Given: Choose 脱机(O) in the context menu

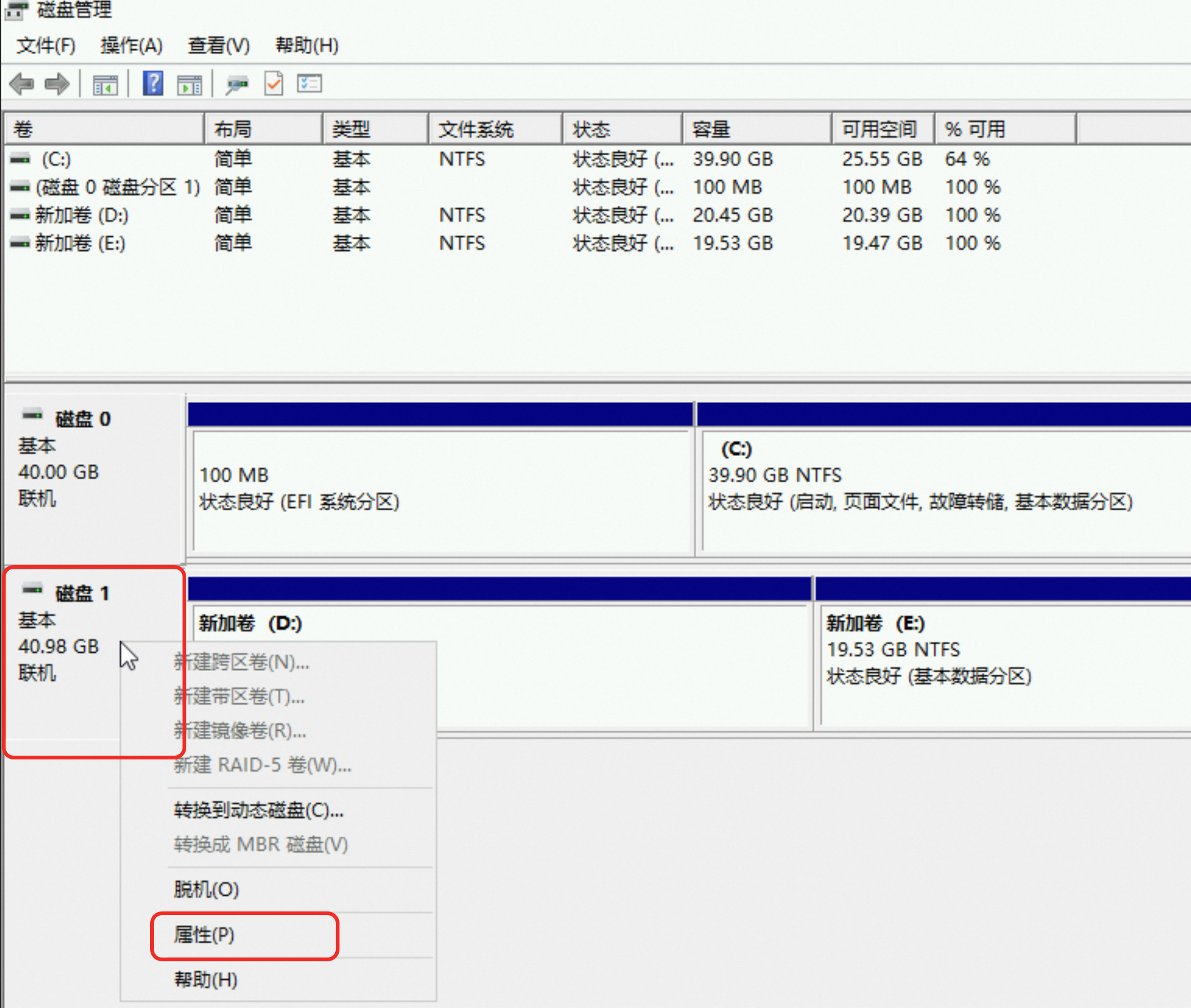Looking at the screenshot, I should (x=206, y=890).
